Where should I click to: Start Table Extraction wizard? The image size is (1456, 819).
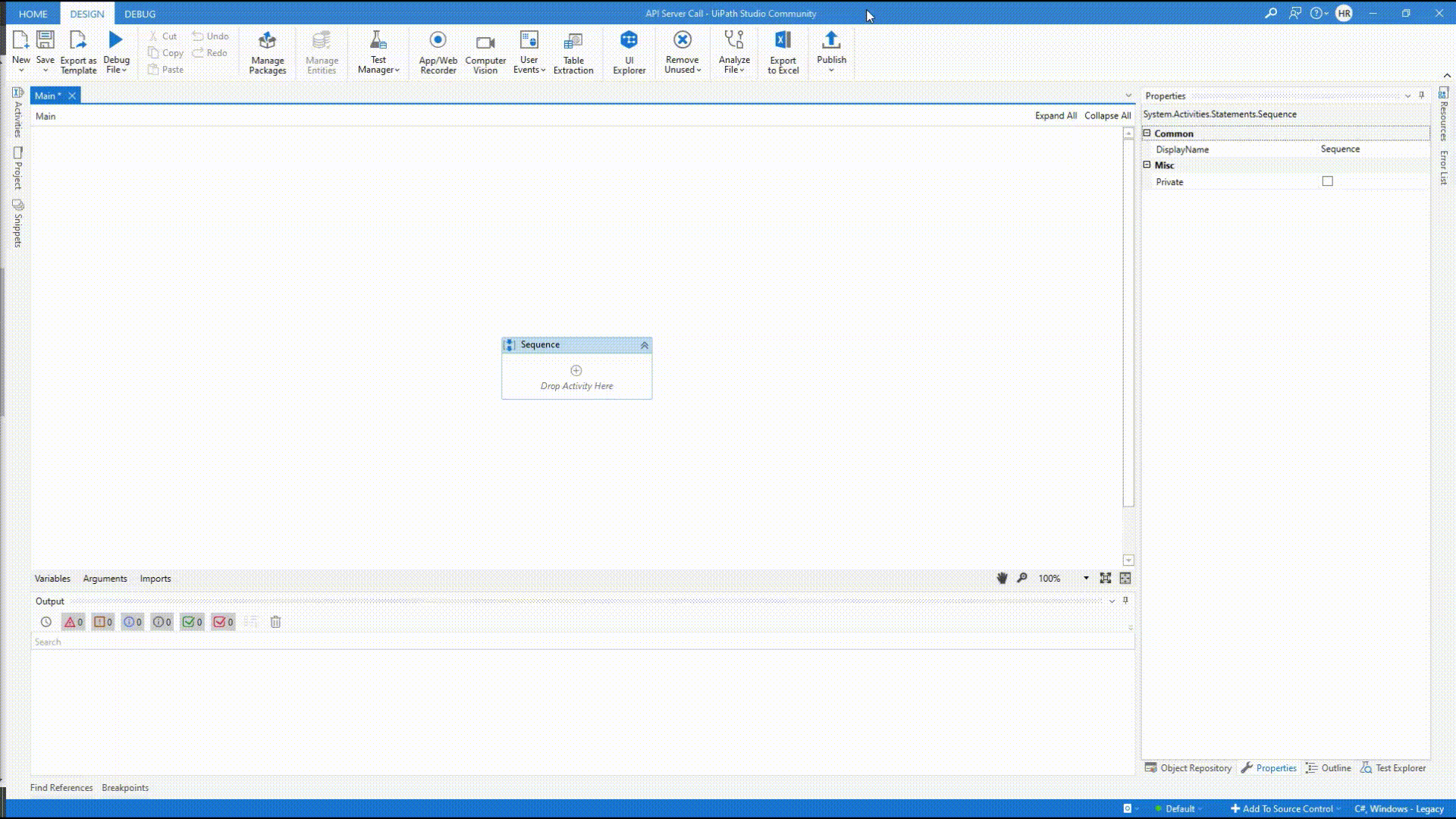click(573, 52)
